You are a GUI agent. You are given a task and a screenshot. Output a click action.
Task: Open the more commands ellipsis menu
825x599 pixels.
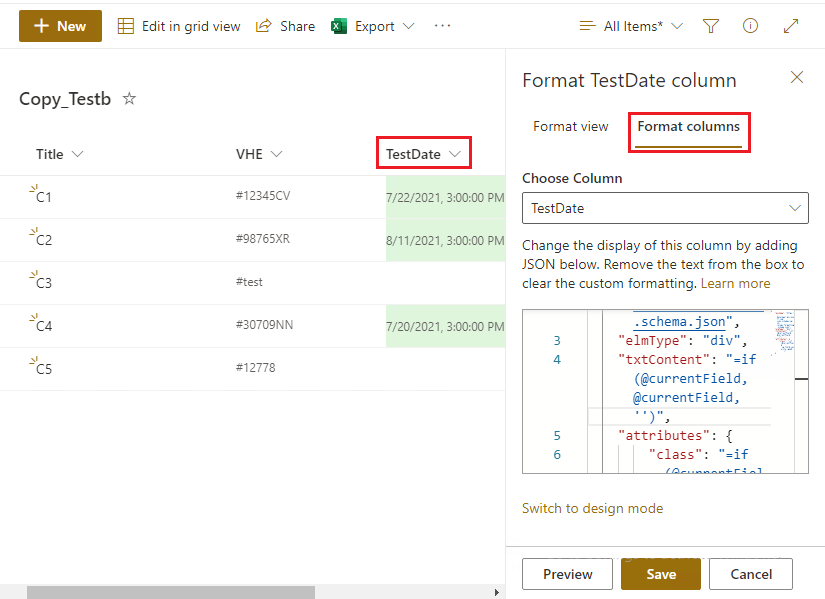point(442,26)
